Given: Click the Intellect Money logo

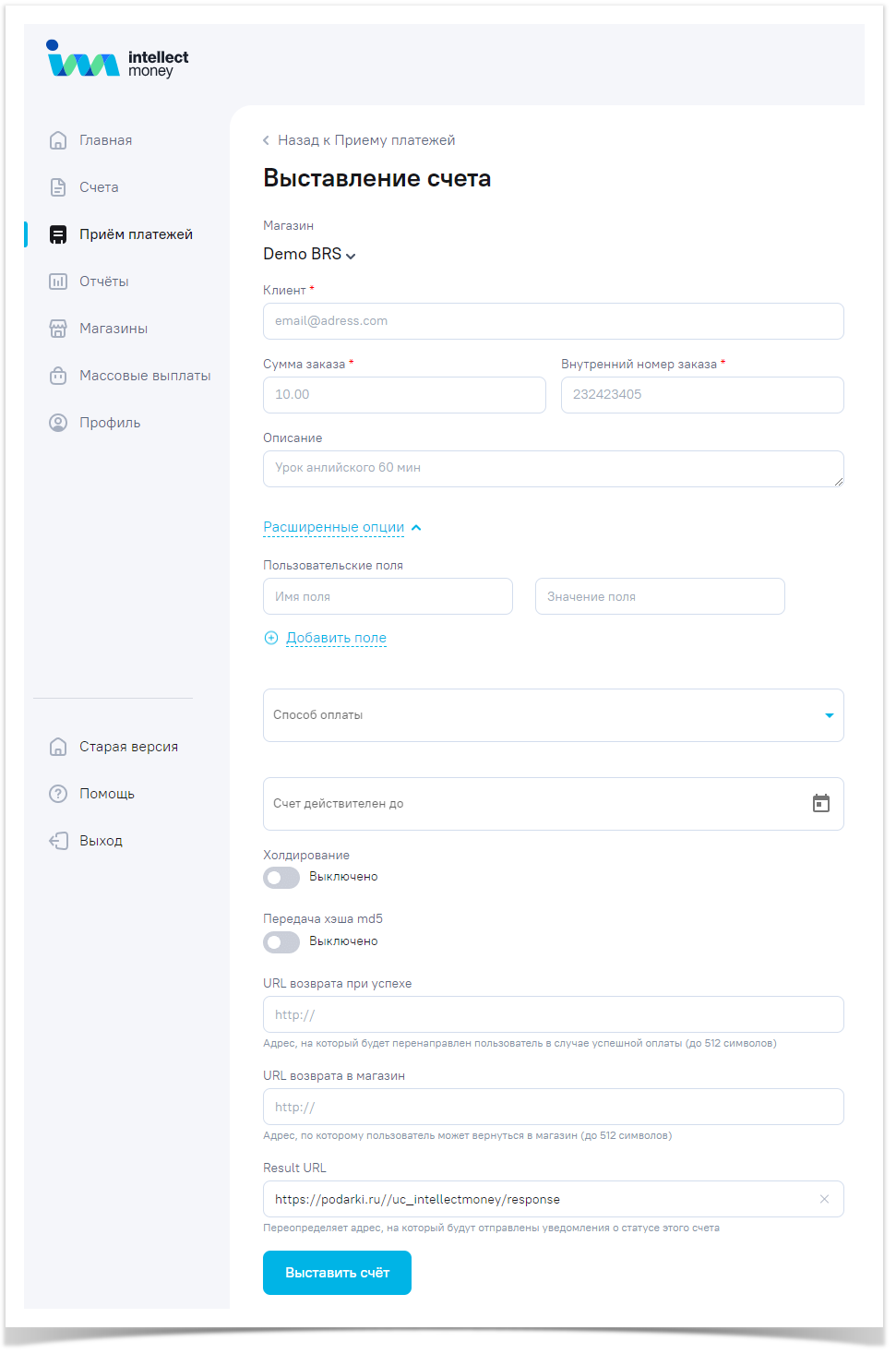Looking at the screenshot, I should pyautogui.click(x=117, y=61).
